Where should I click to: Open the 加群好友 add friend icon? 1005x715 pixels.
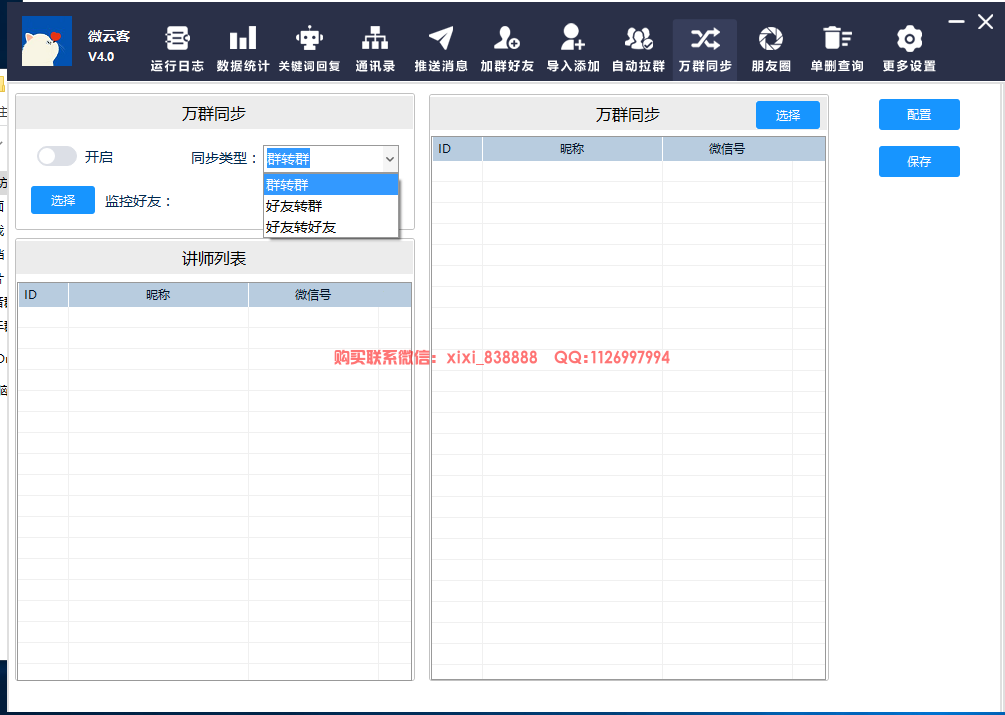pyautogui.click(x=507, y=40)
